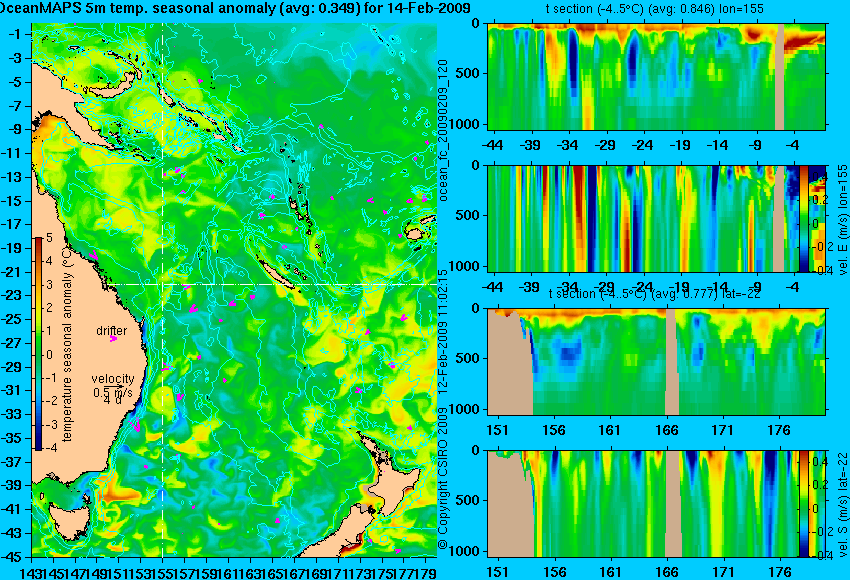Click '166' label under the lat=-22 temperature section
The width and height of the screenshot is (850, 580).
(666, 430)
